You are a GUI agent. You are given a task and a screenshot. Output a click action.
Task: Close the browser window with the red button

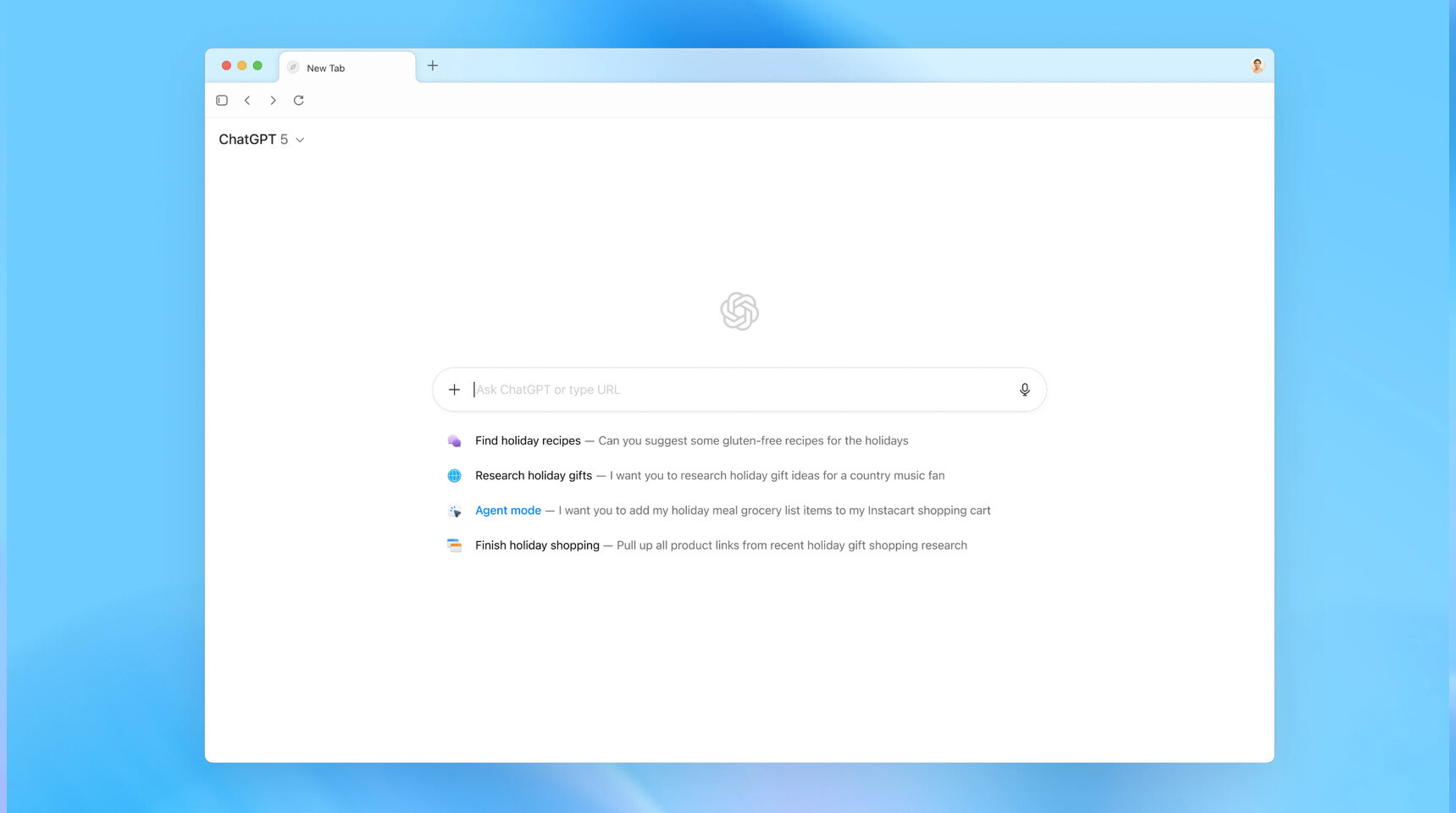[226, 66]
